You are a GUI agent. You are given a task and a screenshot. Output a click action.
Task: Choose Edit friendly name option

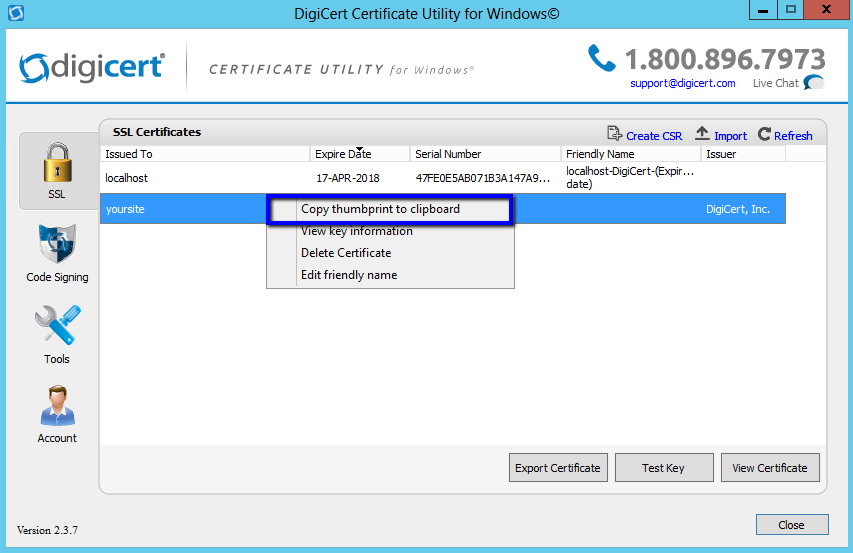pos(349,275)
